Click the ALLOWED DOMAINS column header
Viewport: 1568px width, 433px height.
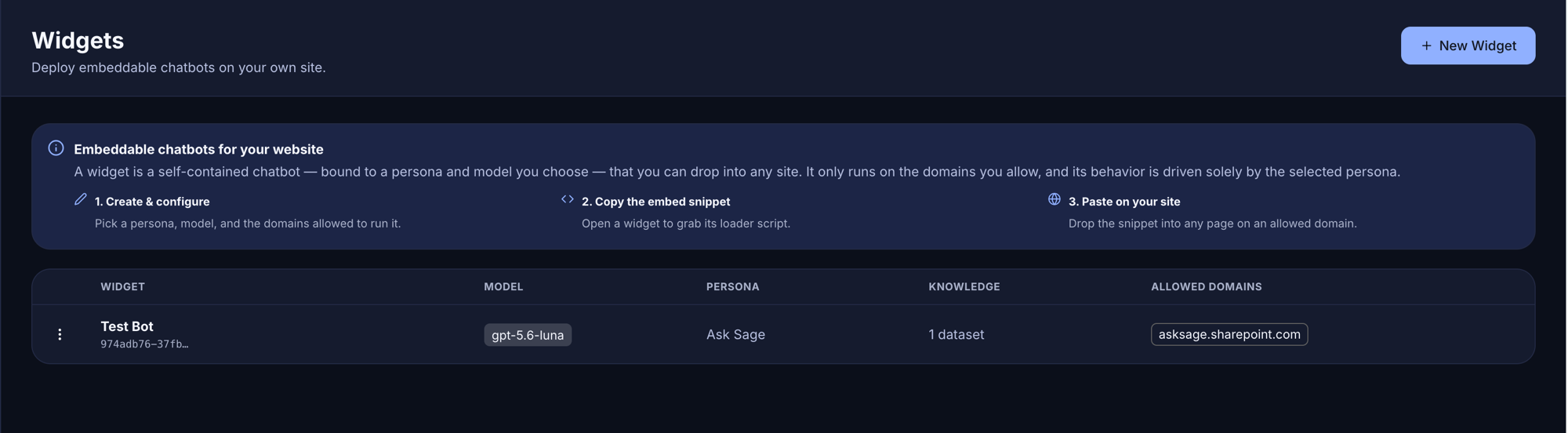(x=1206, y=286)
